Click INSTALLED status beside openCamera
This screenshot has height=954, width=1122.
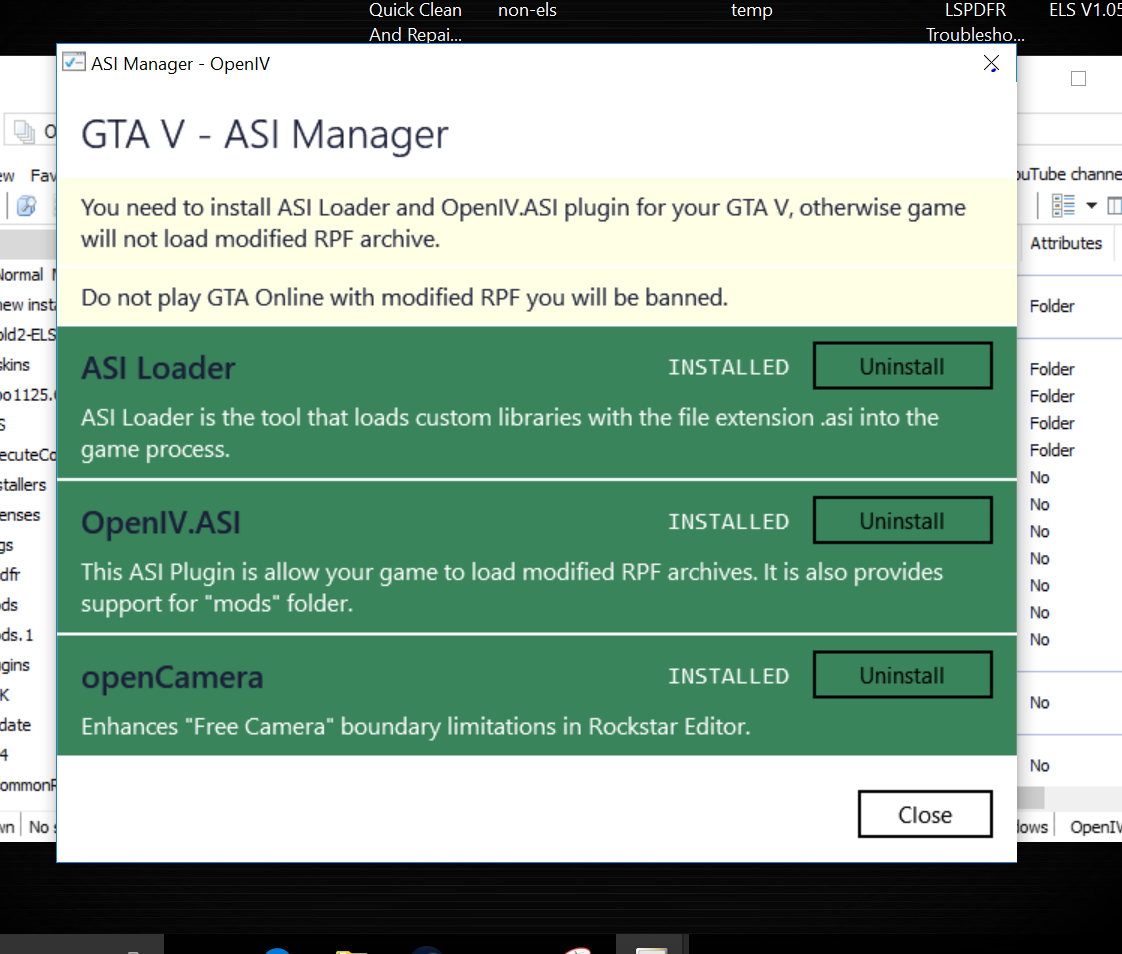[x=728, y=676]
